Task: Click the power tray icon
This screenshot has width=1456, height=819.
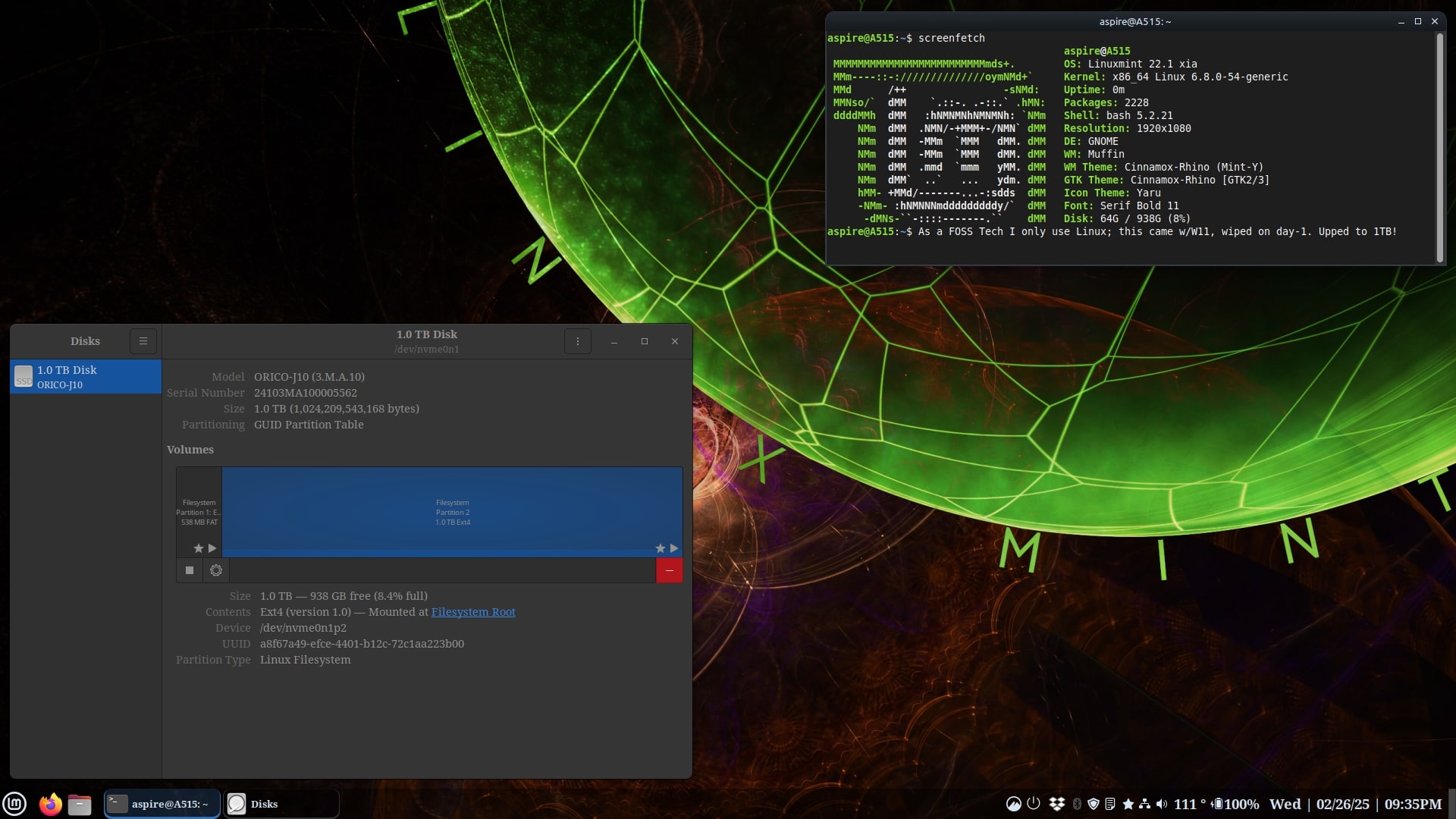Action: coord(1034,803)
